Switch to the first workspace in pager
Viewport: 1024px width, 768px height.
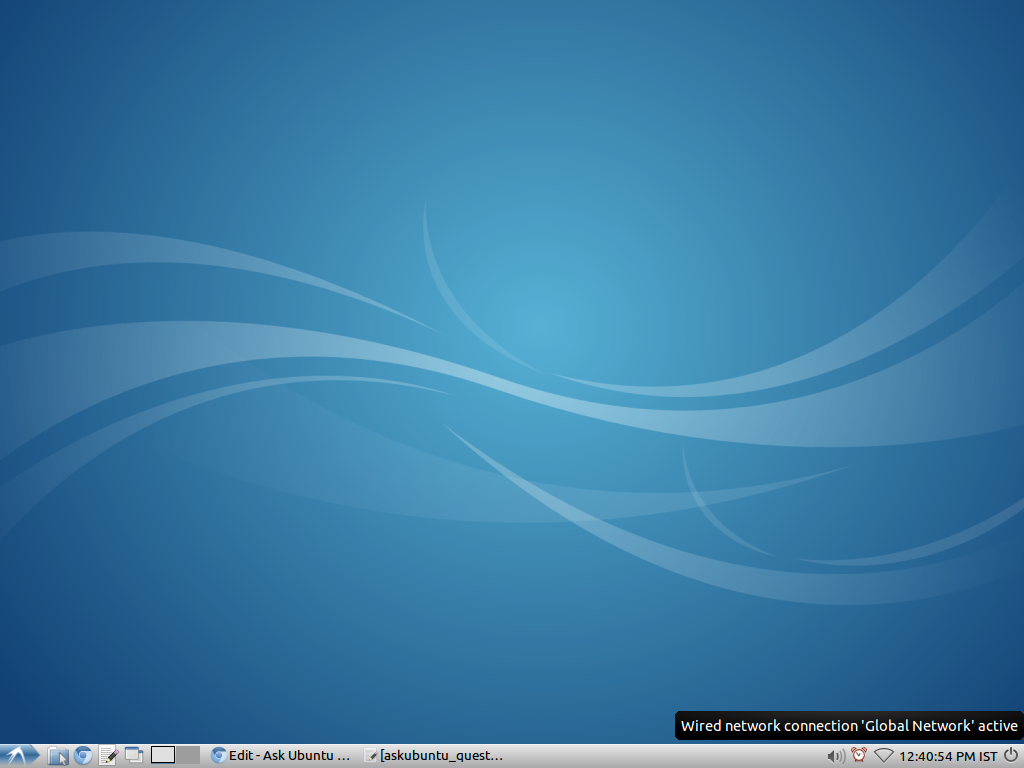[x=163, y=755]
